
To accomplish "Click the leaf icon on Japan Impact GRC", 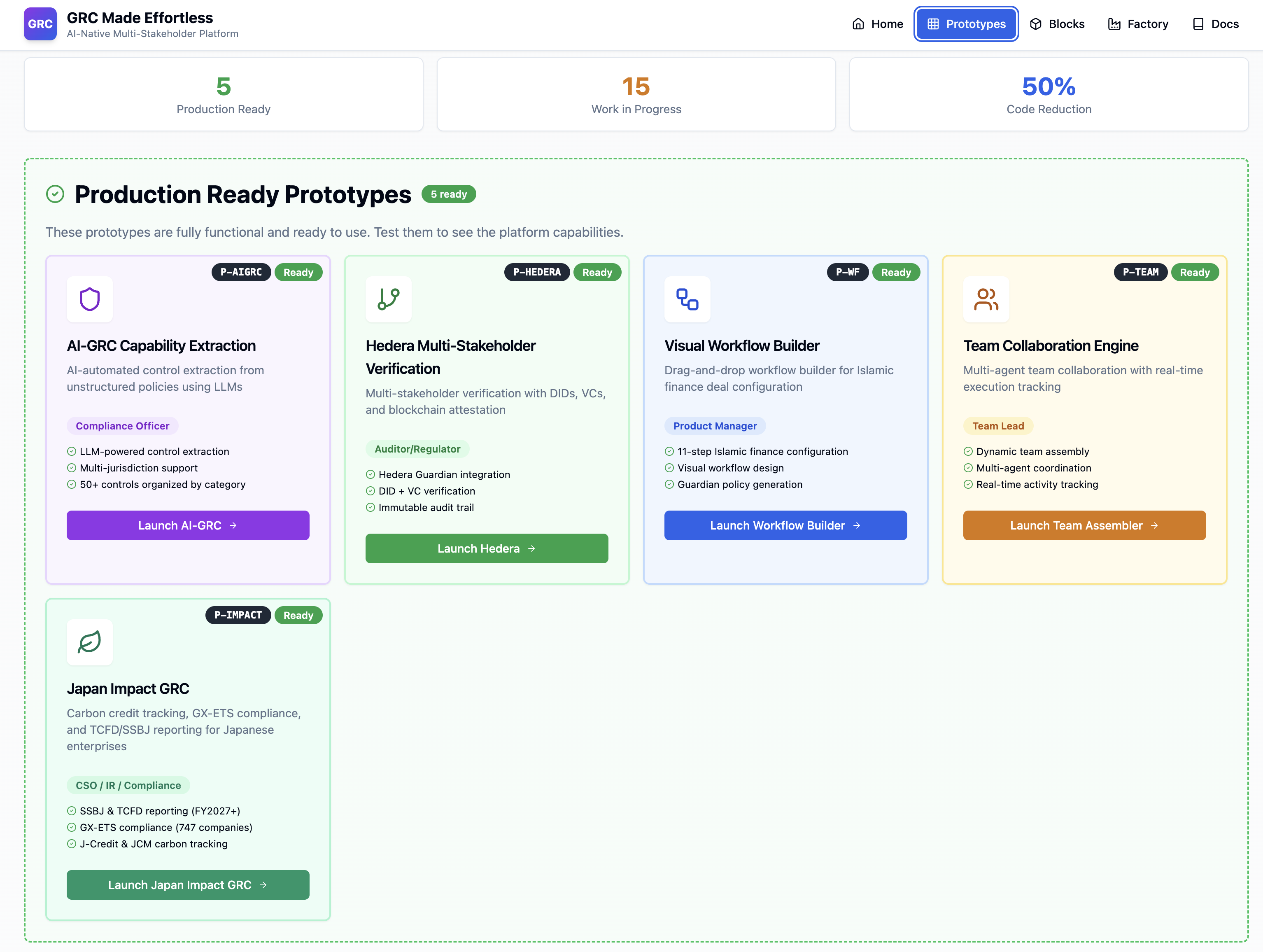I will click(x=90, y=642).
